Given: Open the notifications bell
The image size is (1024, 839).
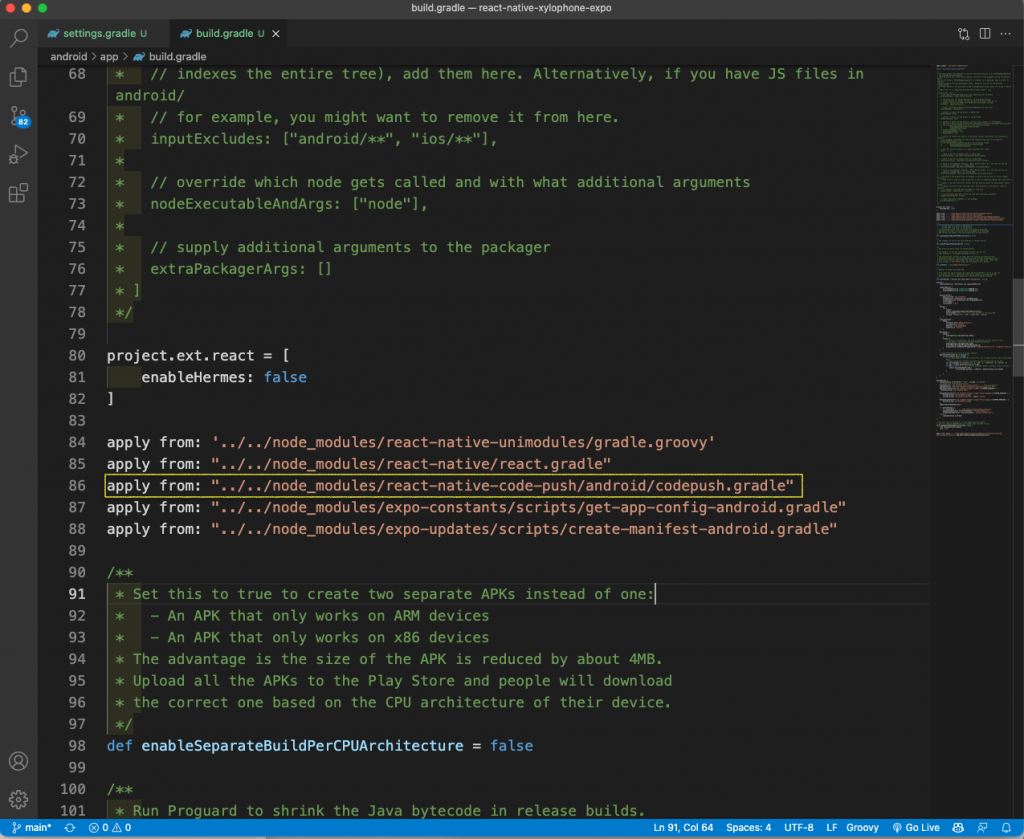Looking at the screenshot, I should pyautogui.click(x=1007, y=828).
